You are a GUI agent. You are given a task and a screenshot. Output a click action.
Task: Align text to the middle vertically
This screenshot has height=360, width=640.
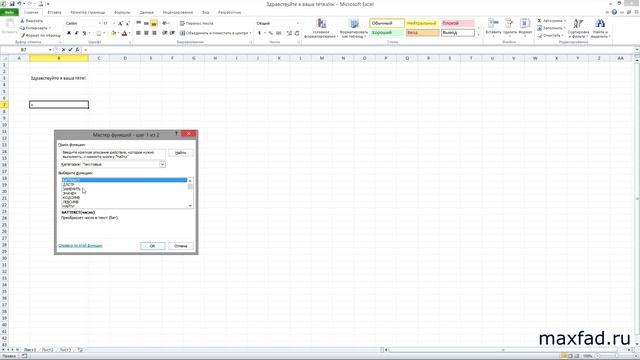point(146,24)
